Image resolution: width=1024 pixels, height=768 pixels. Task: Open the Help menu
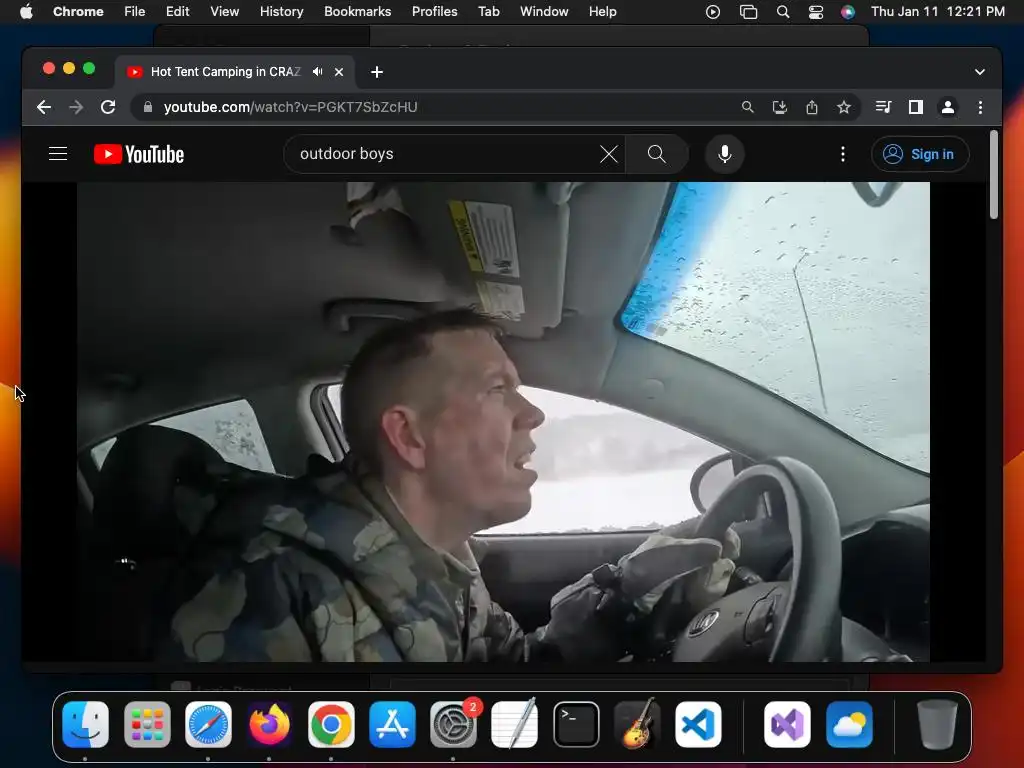pos(602,12)
